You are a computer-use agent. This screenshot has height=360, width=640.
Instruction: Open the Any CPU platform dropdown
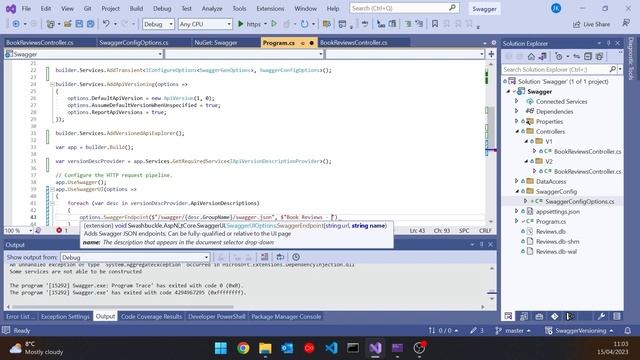205,24
